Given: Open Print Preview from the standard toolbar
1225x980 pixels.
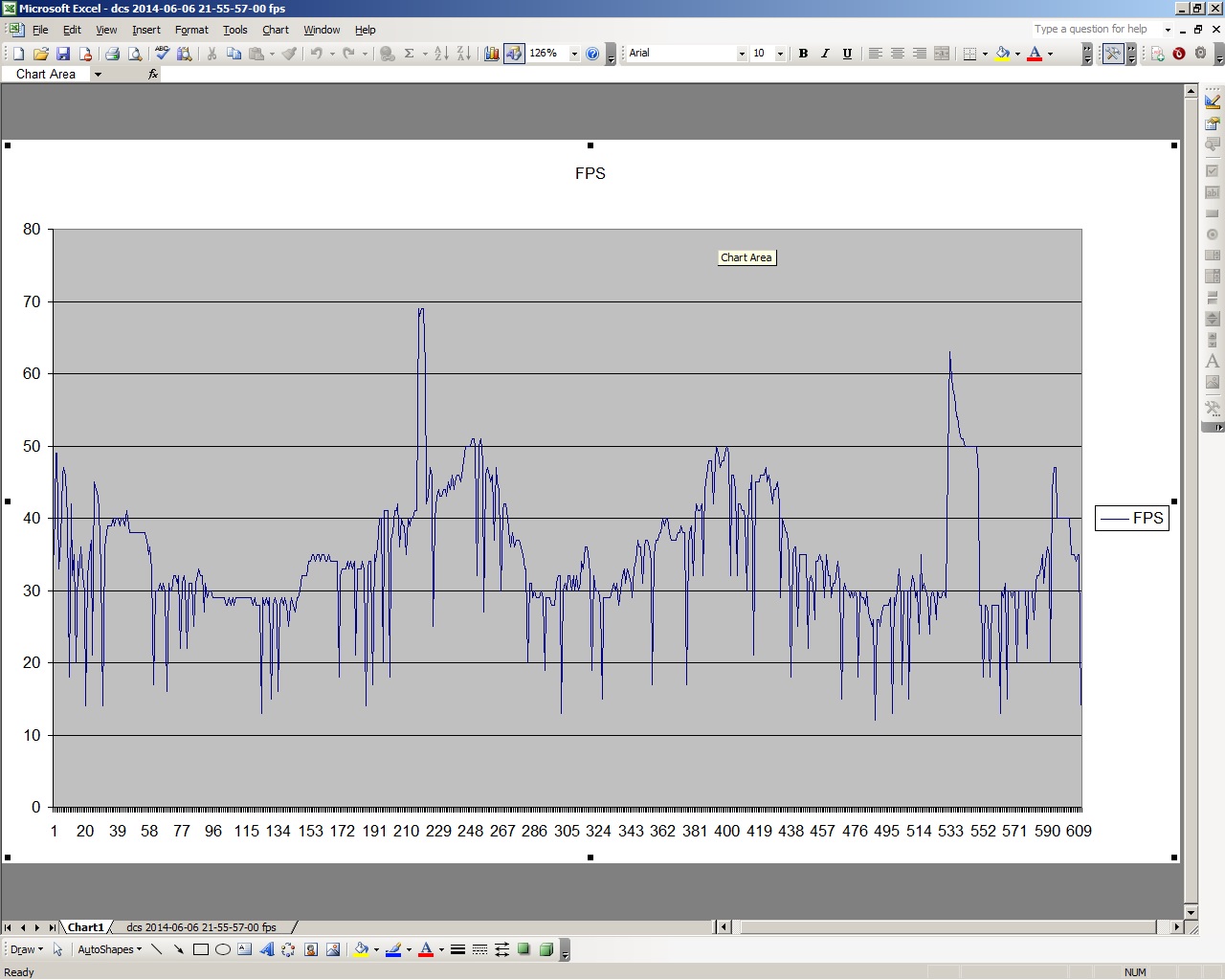Looking at the screenshot, I should coord(135,54).
